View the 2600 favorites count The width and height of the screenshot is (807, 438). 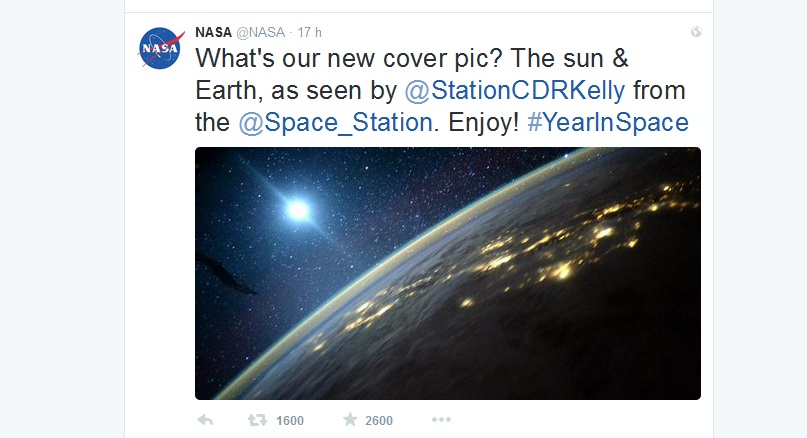click(x=379, y=421)
